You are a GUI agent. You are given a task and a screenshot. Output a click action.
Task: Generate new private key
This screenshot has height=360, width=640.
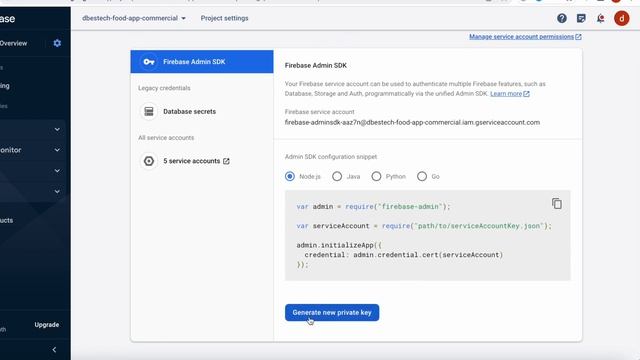(x=332, y=313)
